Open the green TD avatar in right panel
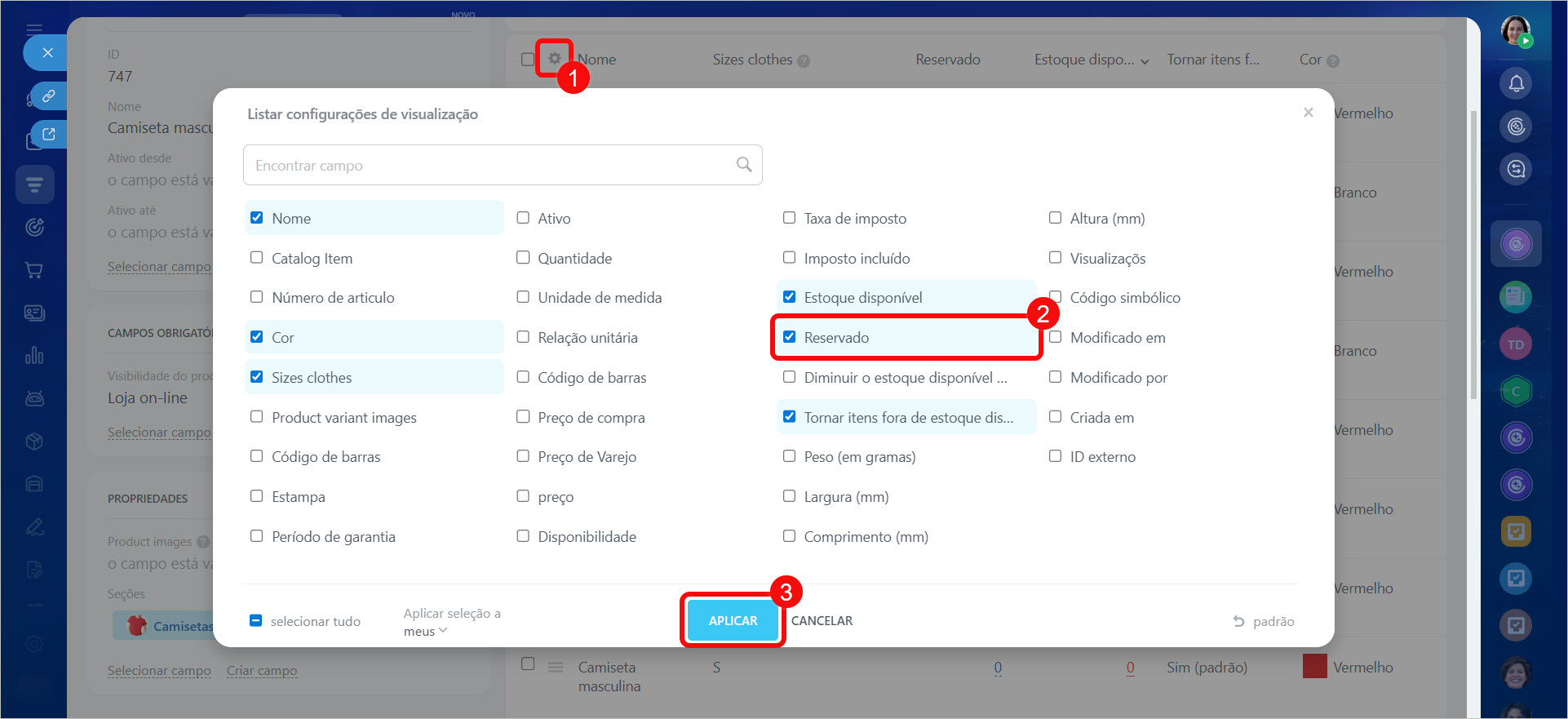 [x=1515, y=344]
